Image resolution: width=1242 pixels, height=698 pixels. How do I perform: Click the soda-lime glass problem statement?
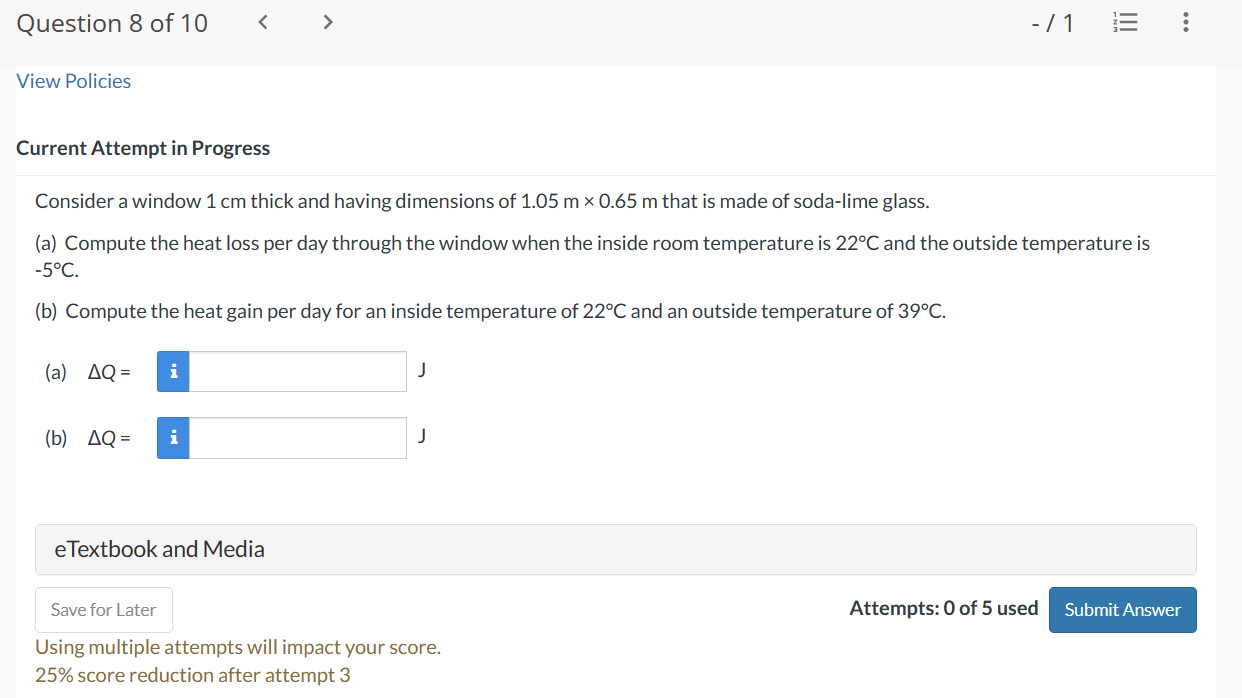(482, 201)
